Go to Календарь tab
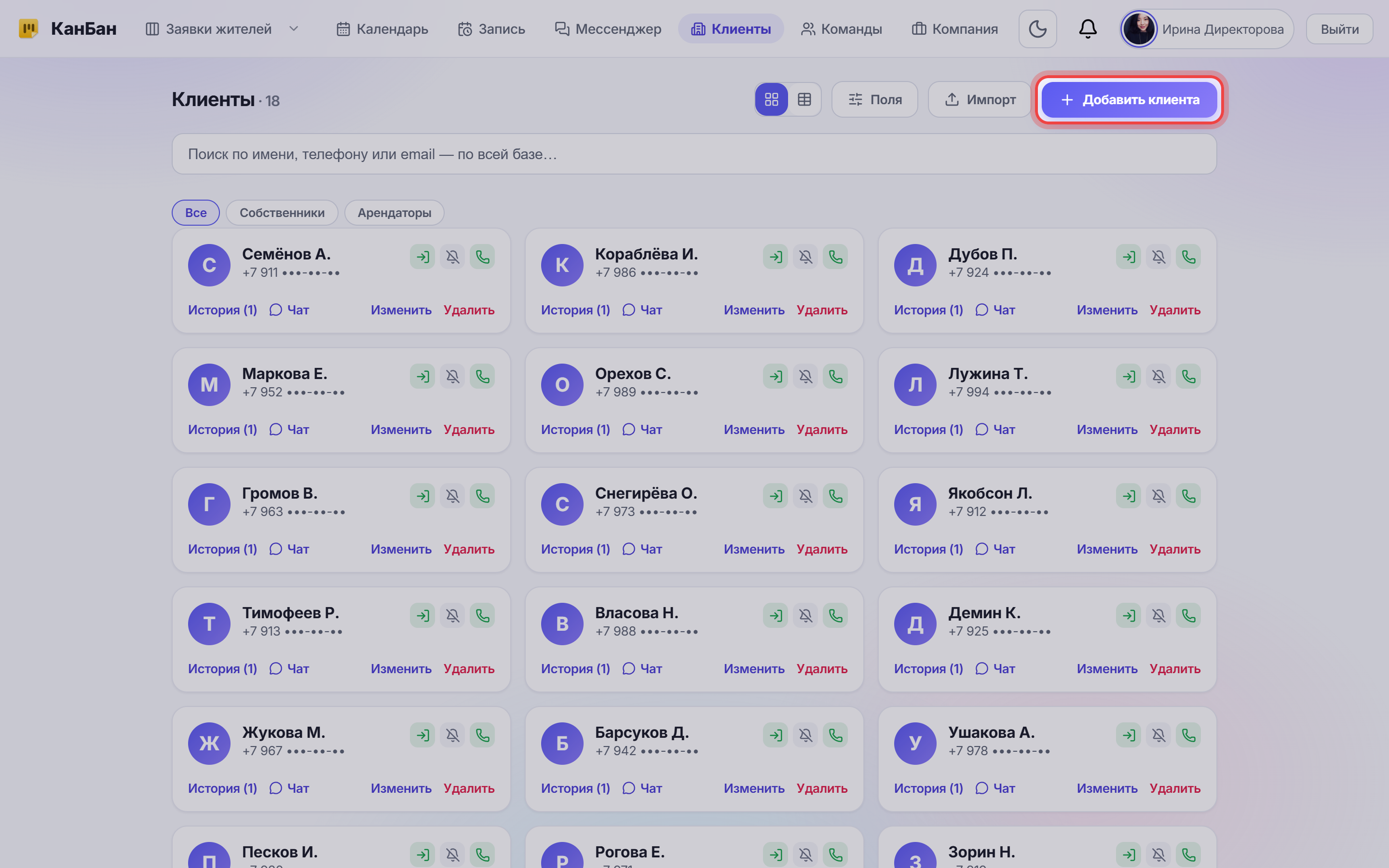 click(382, 29)
